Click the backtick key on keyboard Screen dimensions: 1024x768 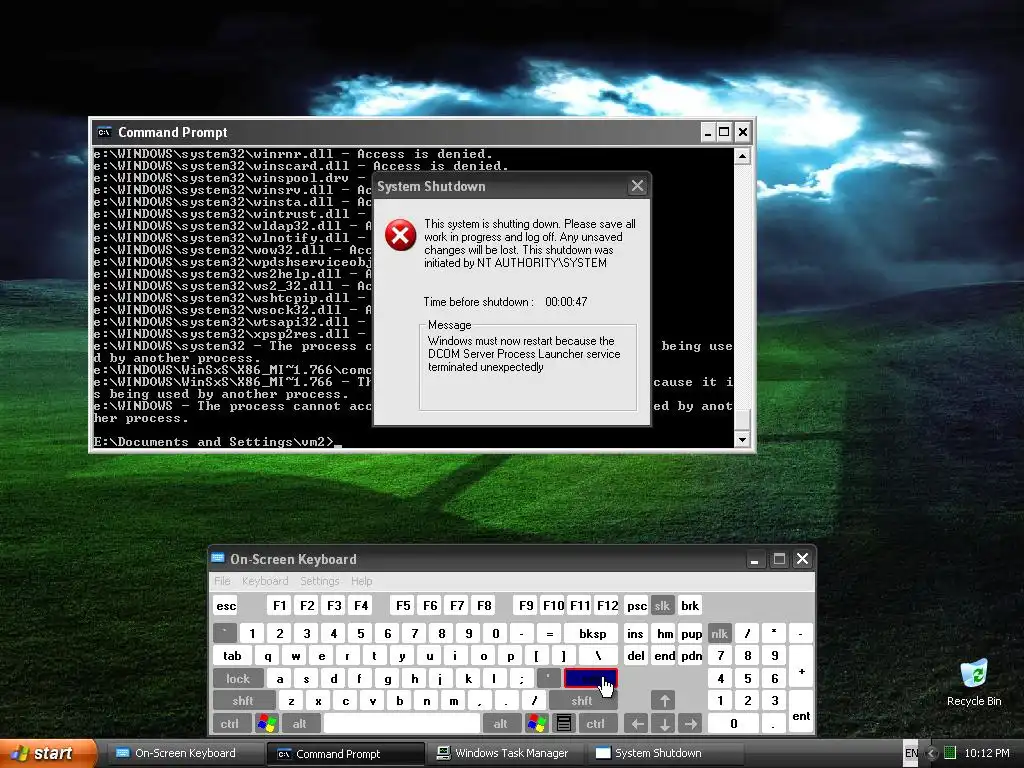tap(225, 633)
